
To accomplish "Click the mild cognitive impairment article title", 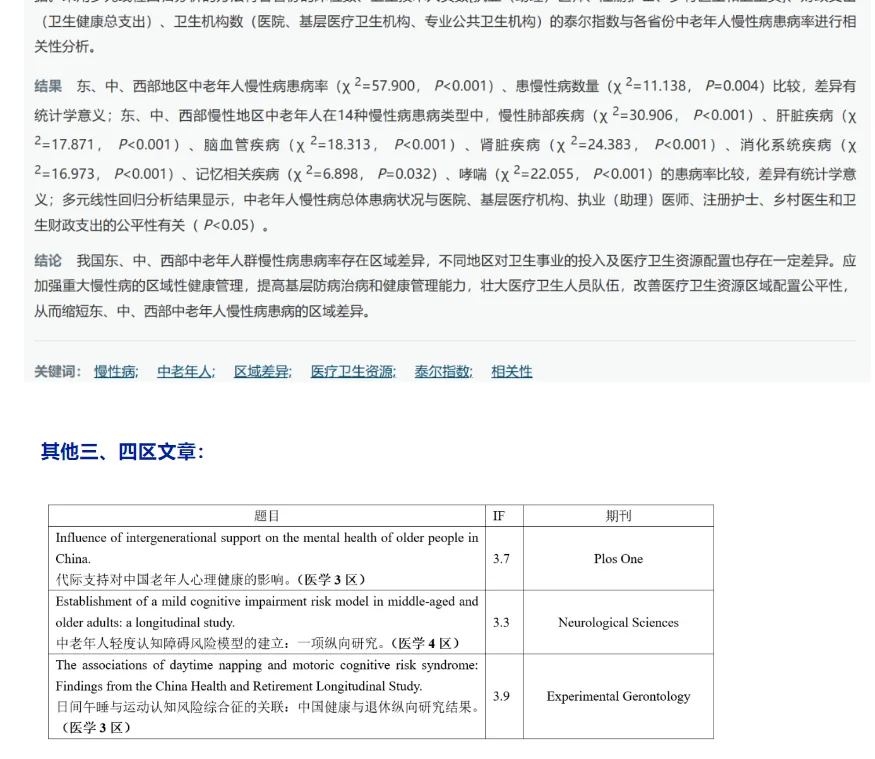I will (x=267, y=612).
